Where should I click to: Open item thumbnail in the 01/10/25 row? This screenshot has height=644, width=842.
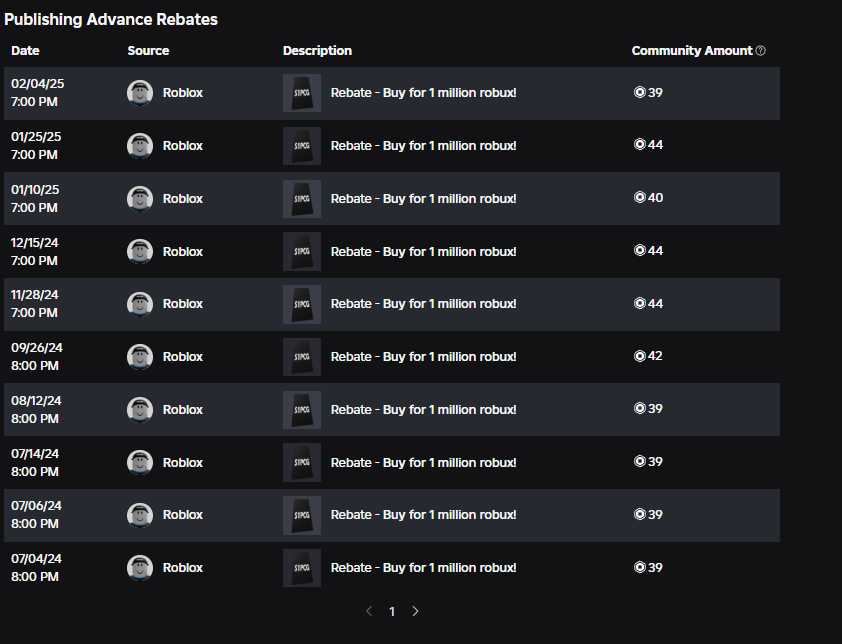click(x=302, y=199)
